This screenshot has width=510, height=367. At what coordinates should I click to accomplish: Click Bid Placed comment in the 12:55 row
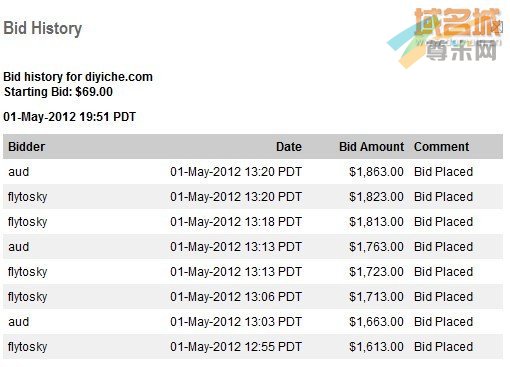(443, 347)
